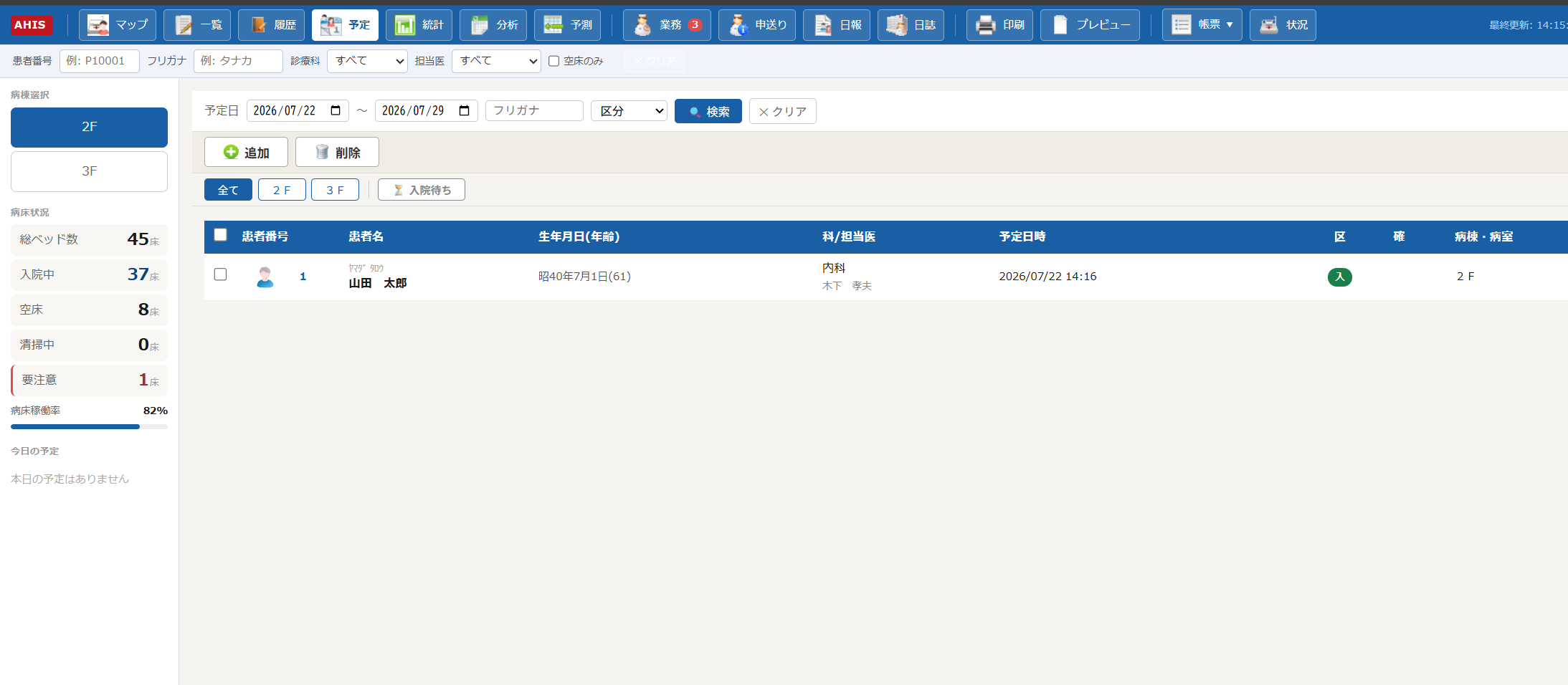Open the マップ map view
This screenshot has width=1568, height=685.
pyautogui.click(x=117, y=25)
